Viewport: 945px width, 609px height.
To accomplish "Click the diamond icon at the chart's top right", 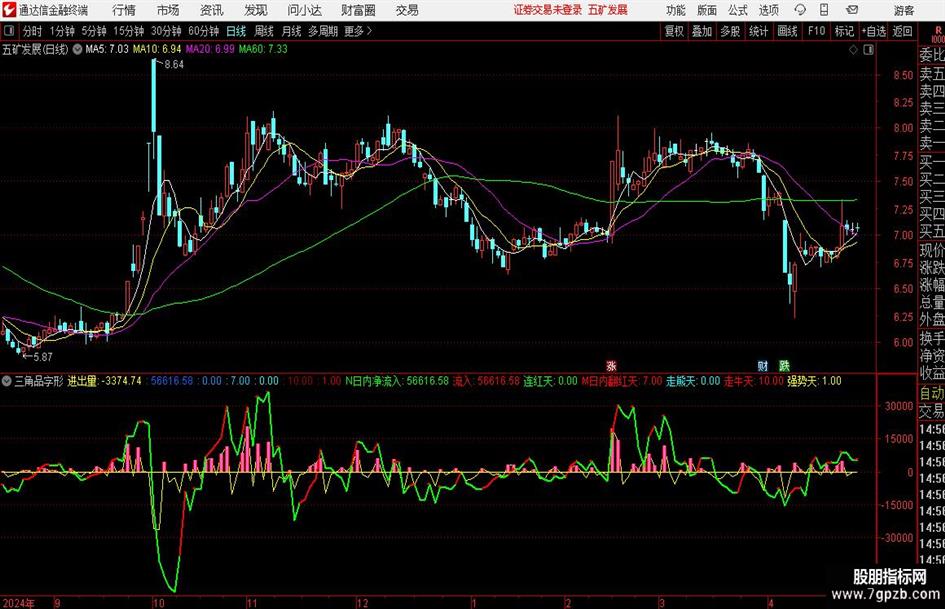I will 853,50.
